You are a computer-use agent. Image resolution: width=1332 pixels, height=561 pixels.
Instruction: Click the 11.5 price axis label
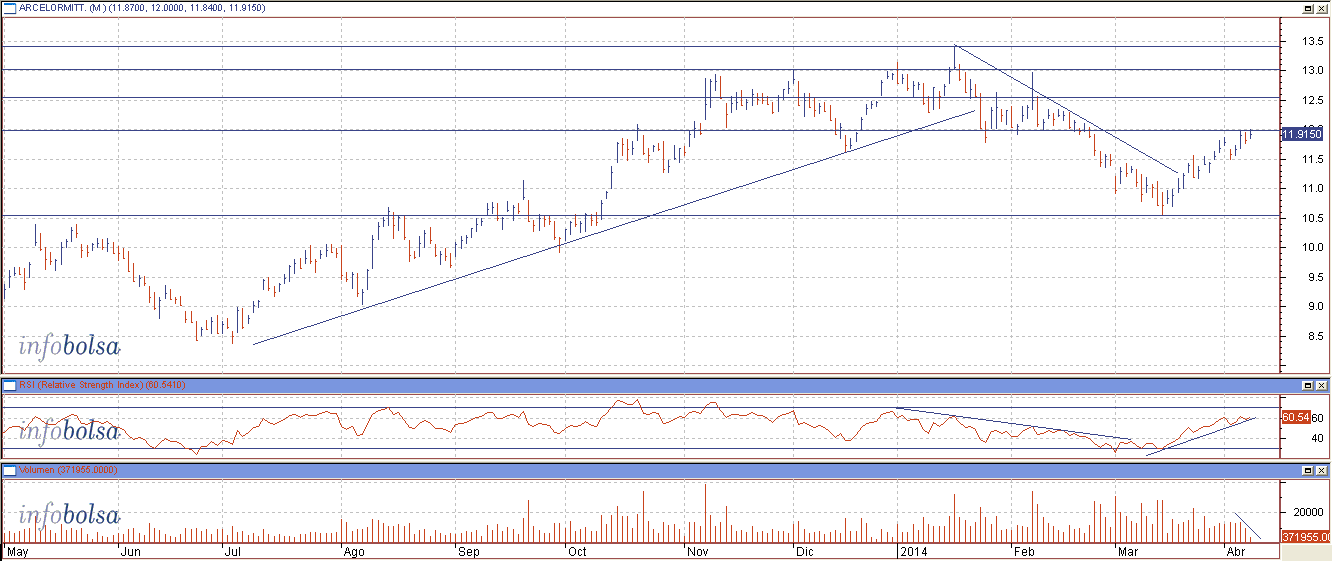coord(1311,160)
